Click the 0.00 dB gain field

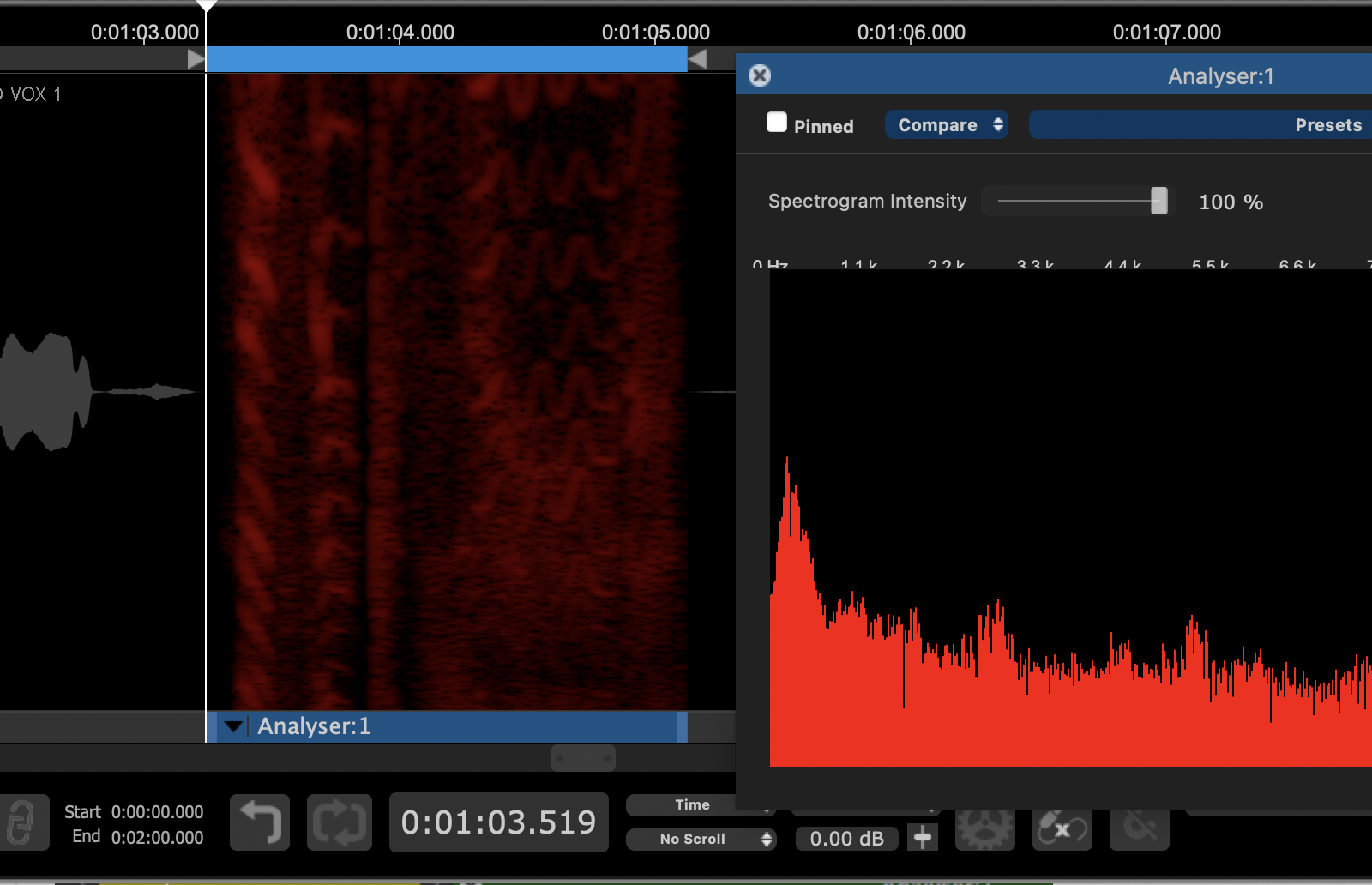click(846, 839)
